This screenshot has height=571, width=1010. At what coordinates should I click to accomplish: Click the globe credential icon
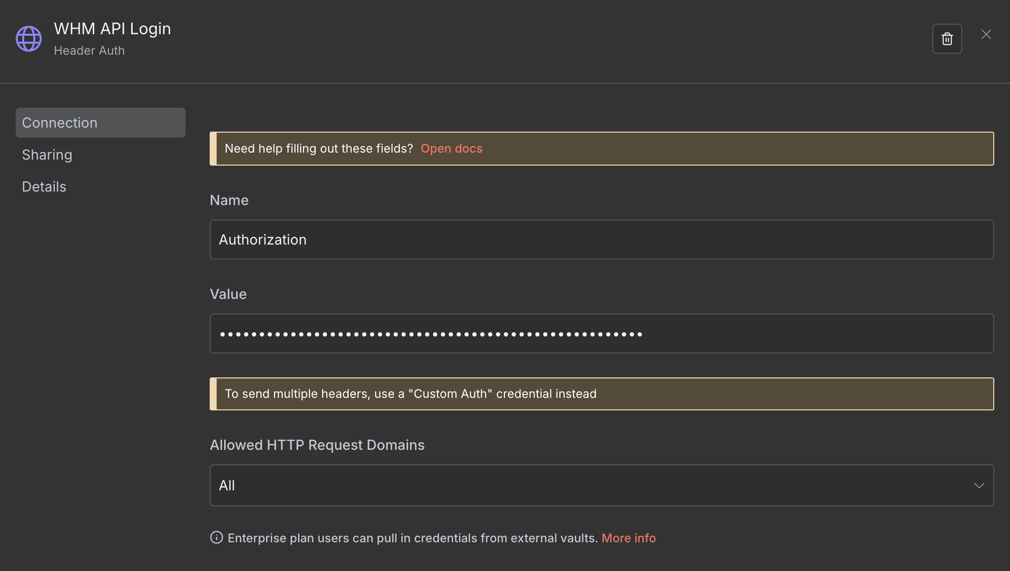[29, 39]
